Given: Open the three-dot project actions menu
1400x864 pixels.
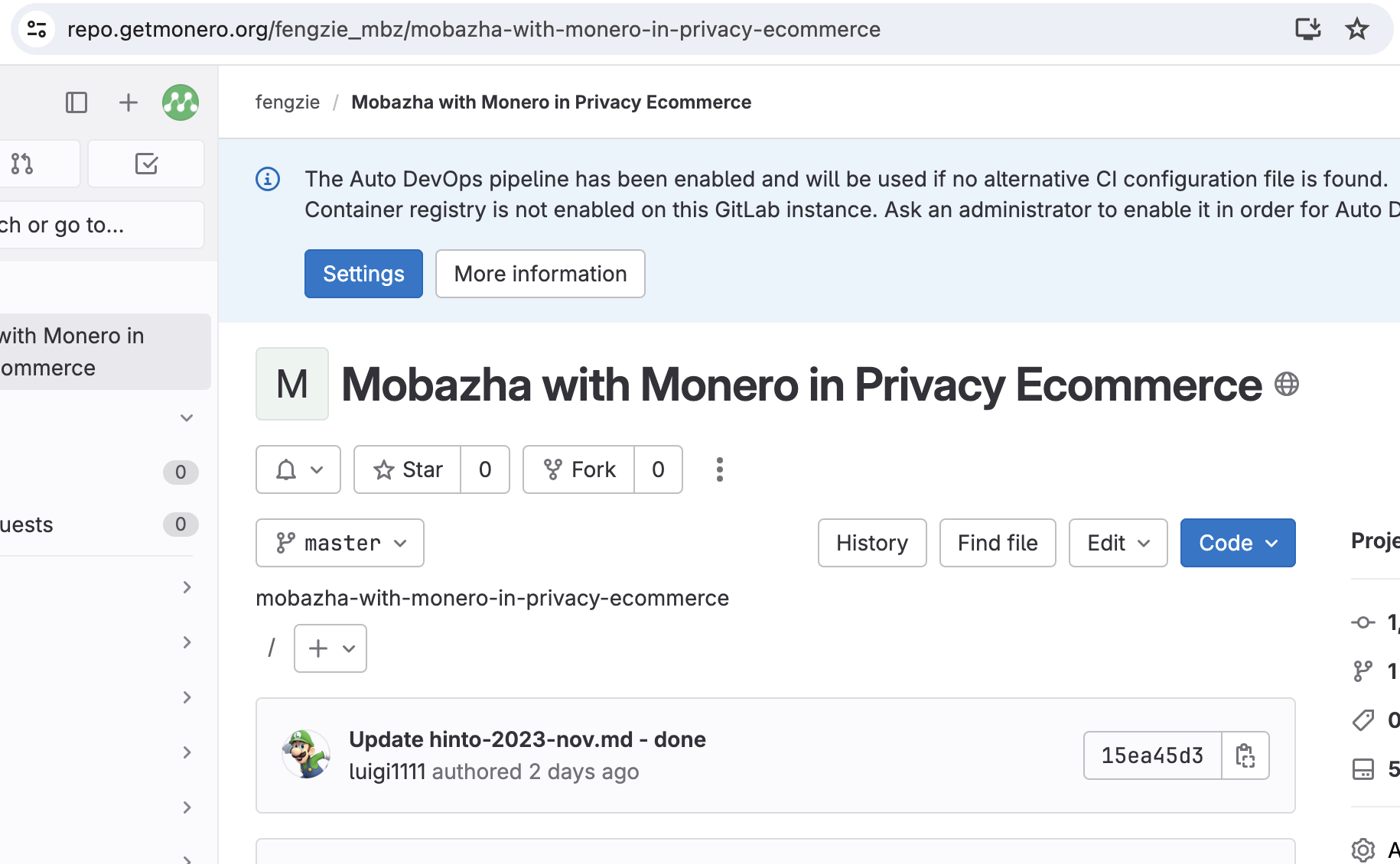Looking at the screenshot, I should click(x=719, y=469).
